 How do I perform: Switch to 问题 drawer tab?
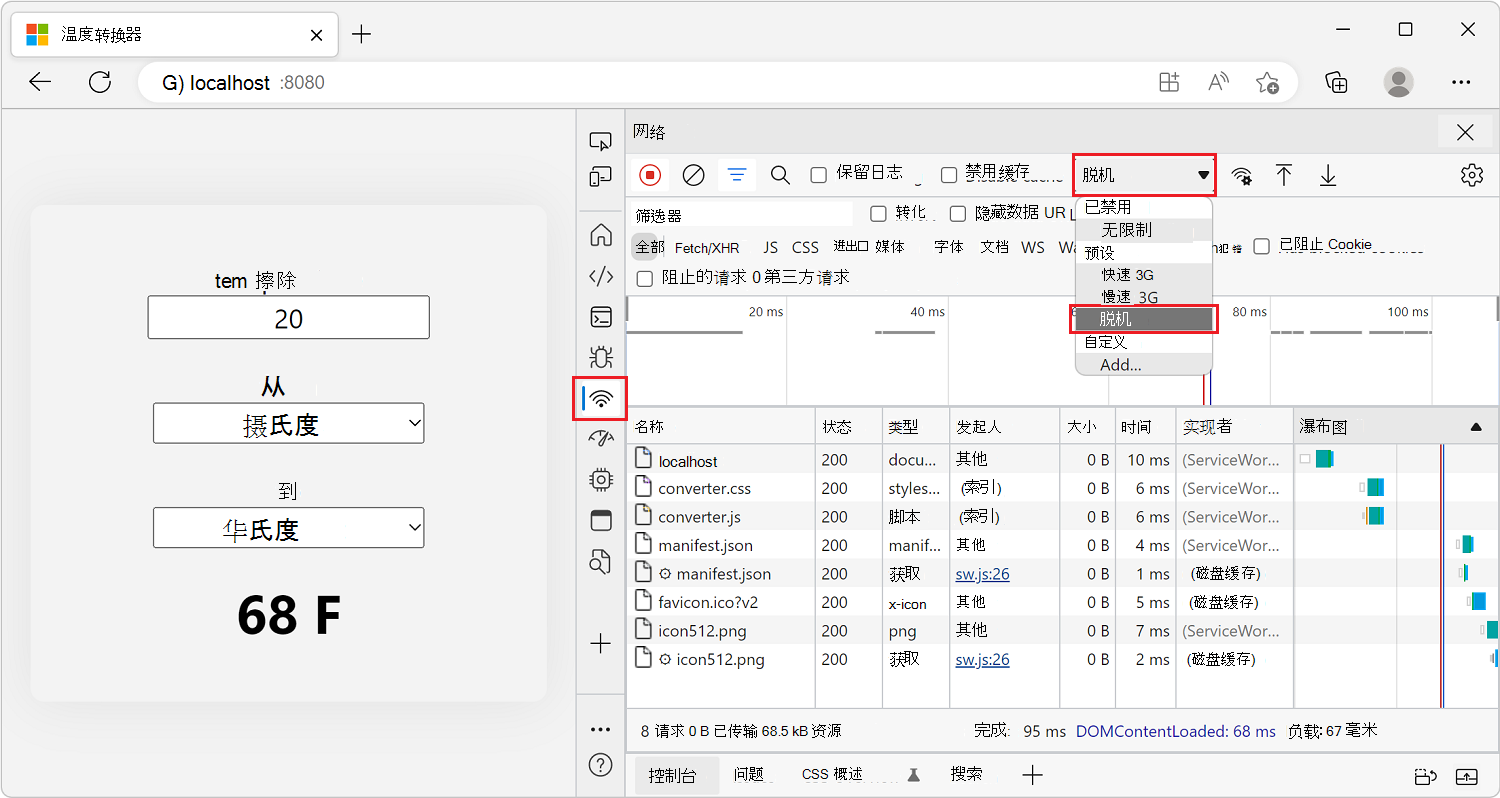pos(748,775)
